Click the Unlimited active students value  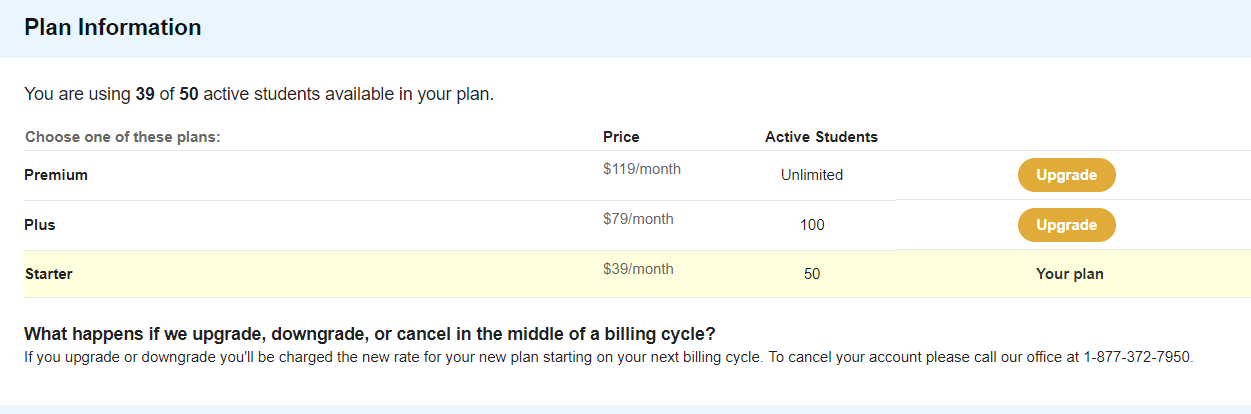pos(812,175)
